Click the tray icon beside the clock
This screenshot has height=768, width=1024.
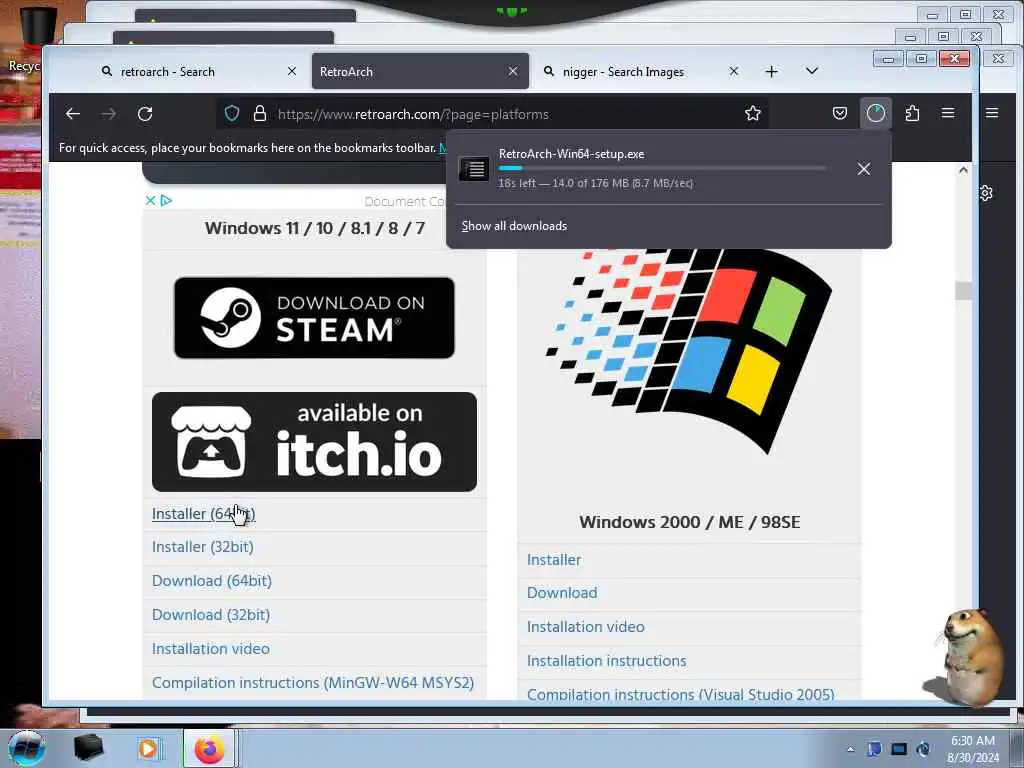[923, 749]
